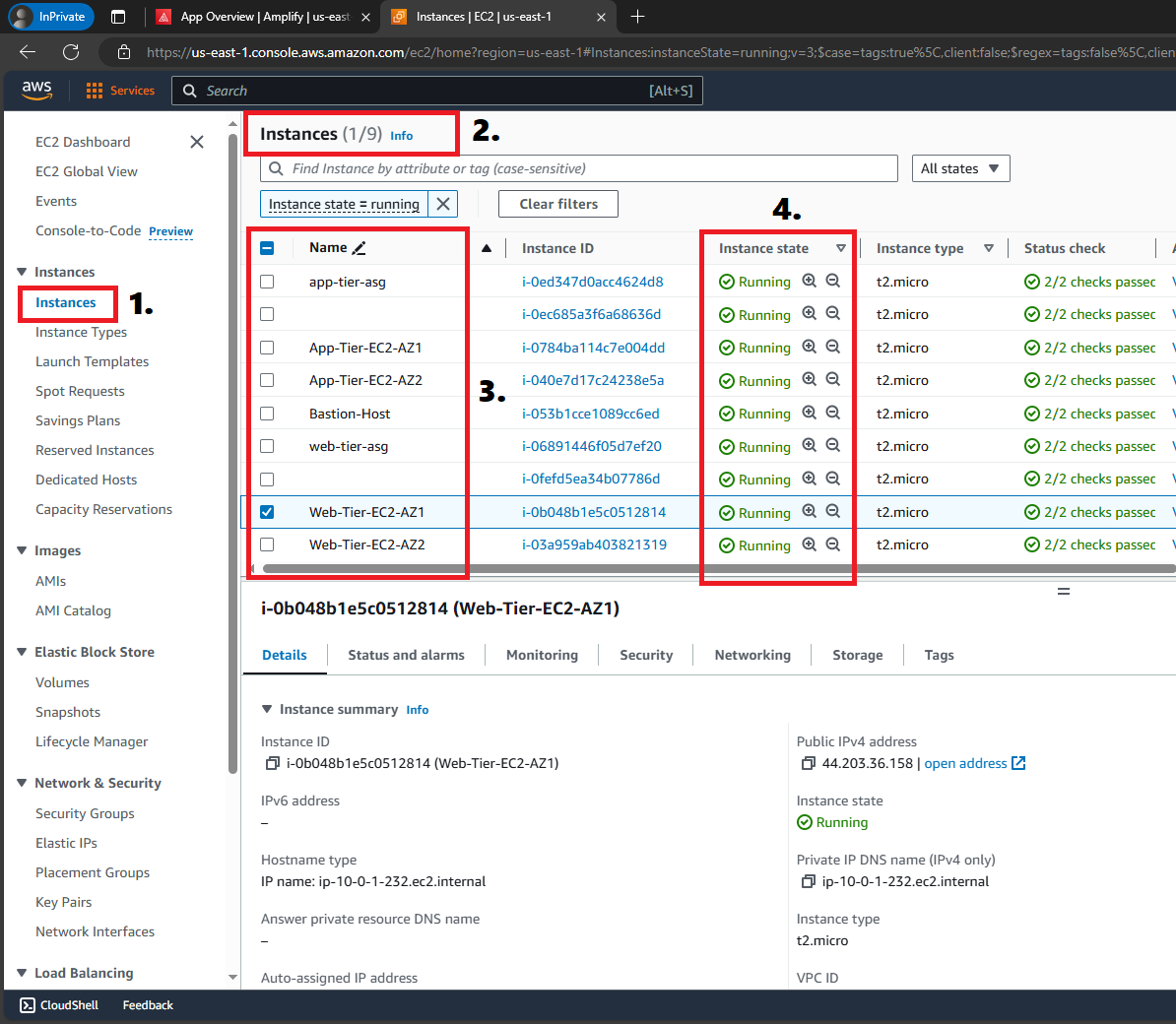Zoom out filter icon for Bastion-Host row

tap(833, 414)
